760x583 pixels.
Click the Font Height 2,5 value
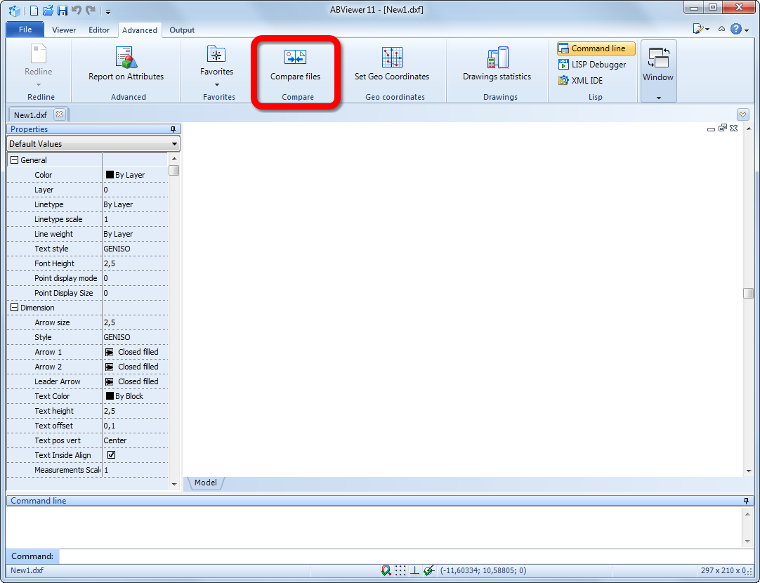136,263
